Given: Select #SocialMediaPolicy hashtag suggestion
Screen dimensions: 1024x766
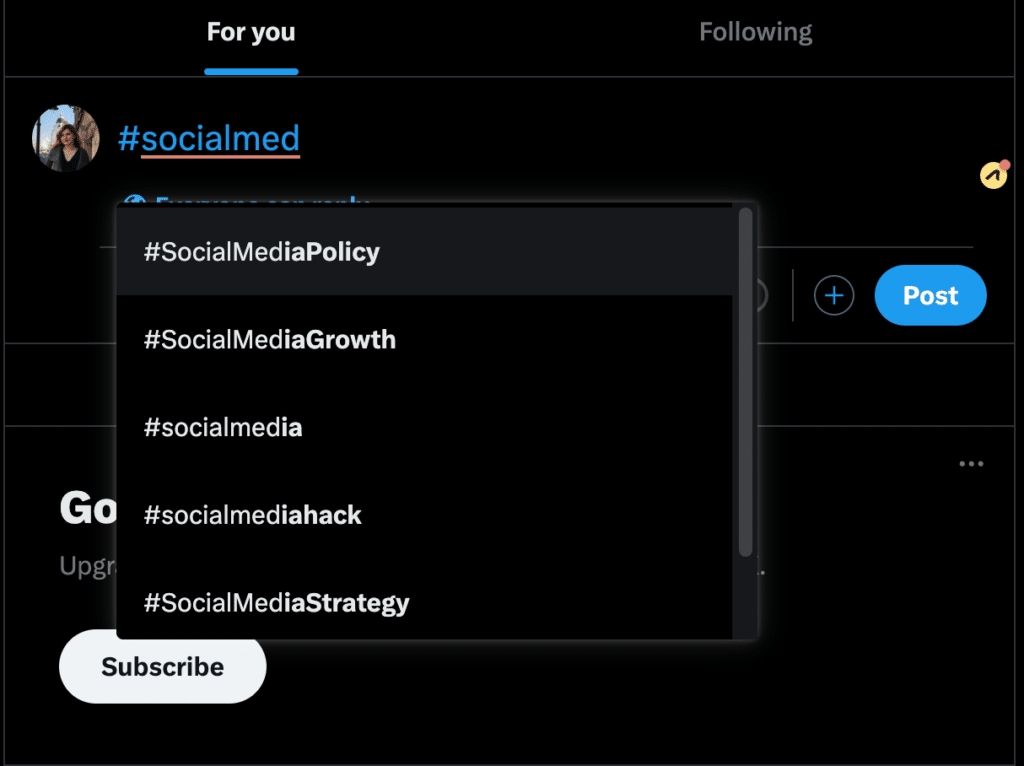Looking at the screenshot, I should (424, 252).
